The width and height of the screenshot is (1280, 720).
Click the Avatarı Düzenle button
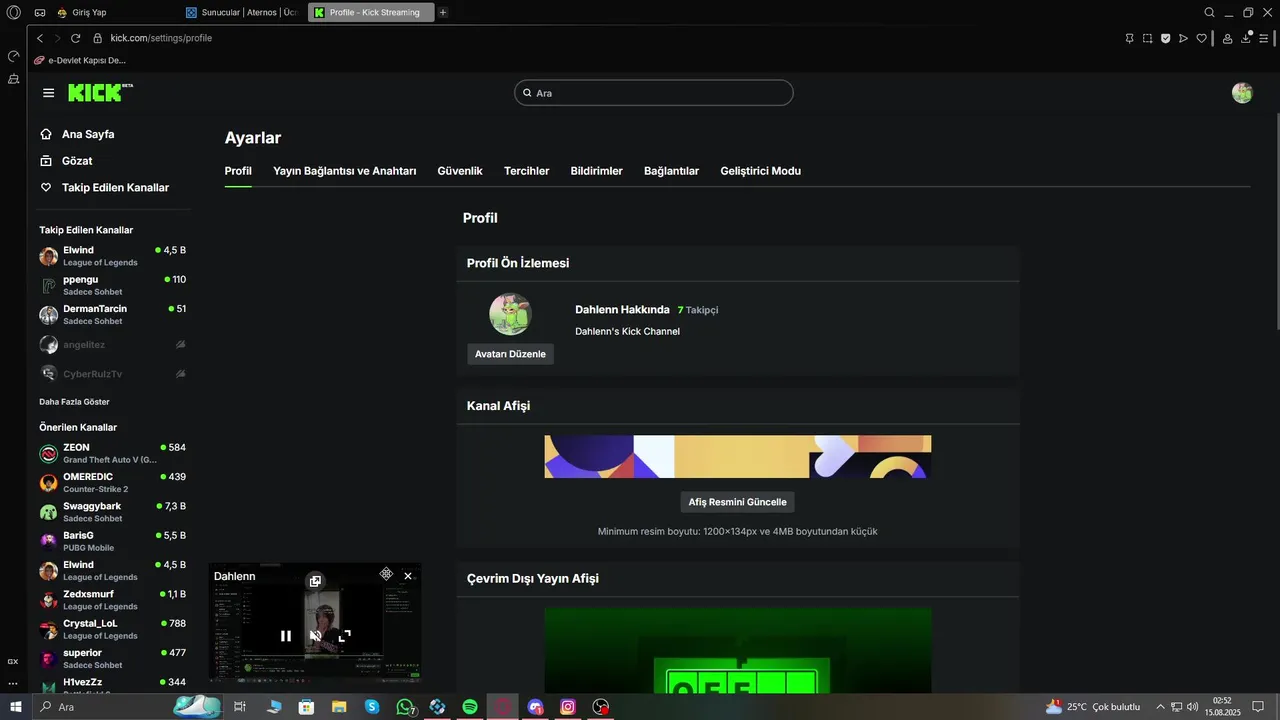(510, 354)
